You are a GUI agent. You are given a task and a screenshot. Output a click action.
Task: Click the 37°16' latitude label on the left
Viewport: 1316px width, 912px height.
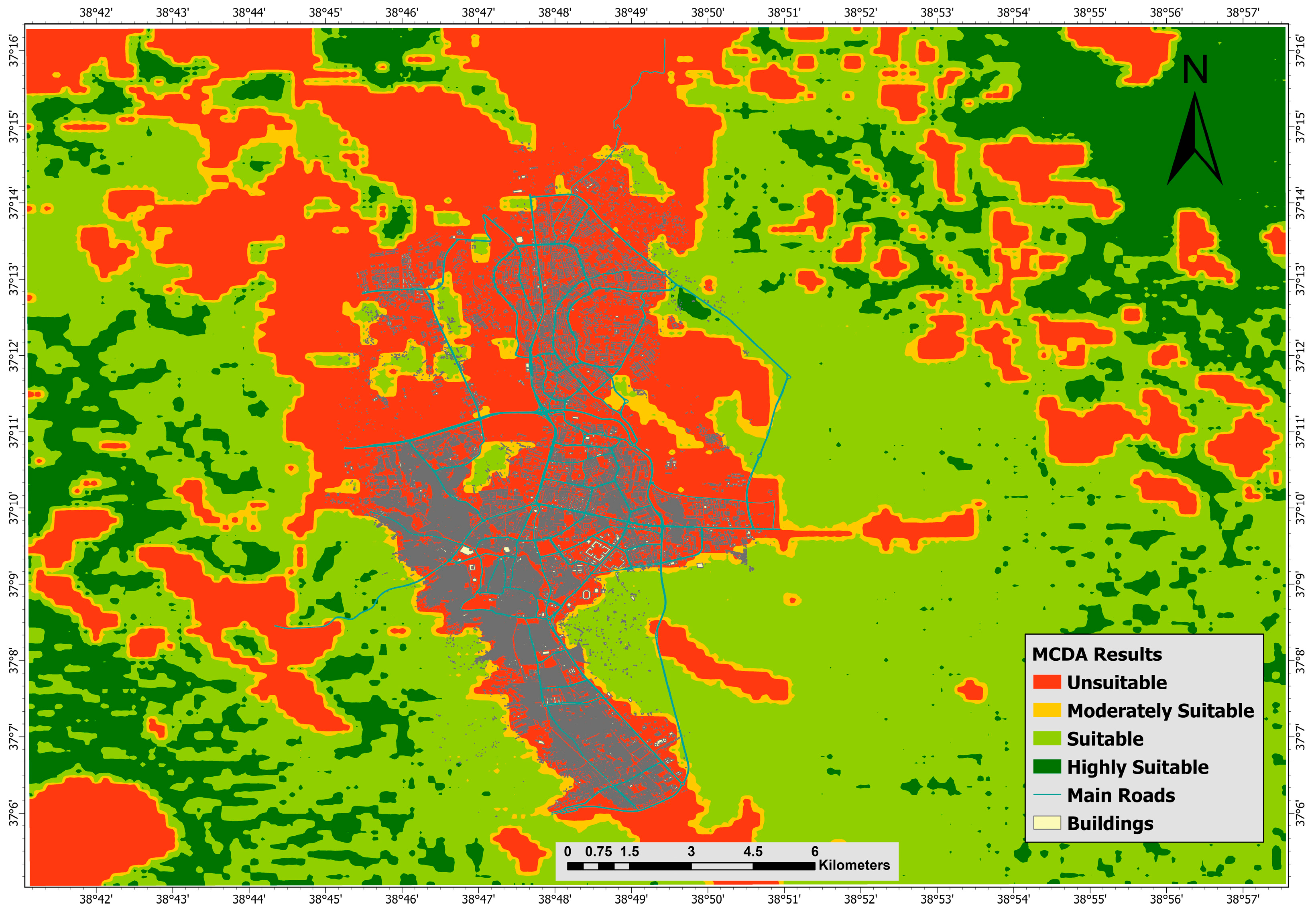coord(13,50)
